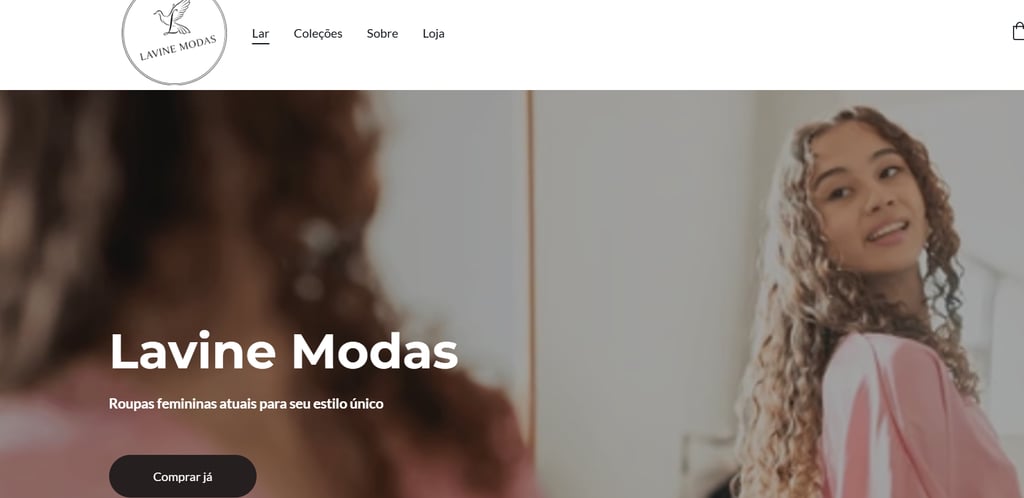Screen dimensions: 1024x498
Task: Click the word Modas in hero heading
Action: [x=375, y=351]
